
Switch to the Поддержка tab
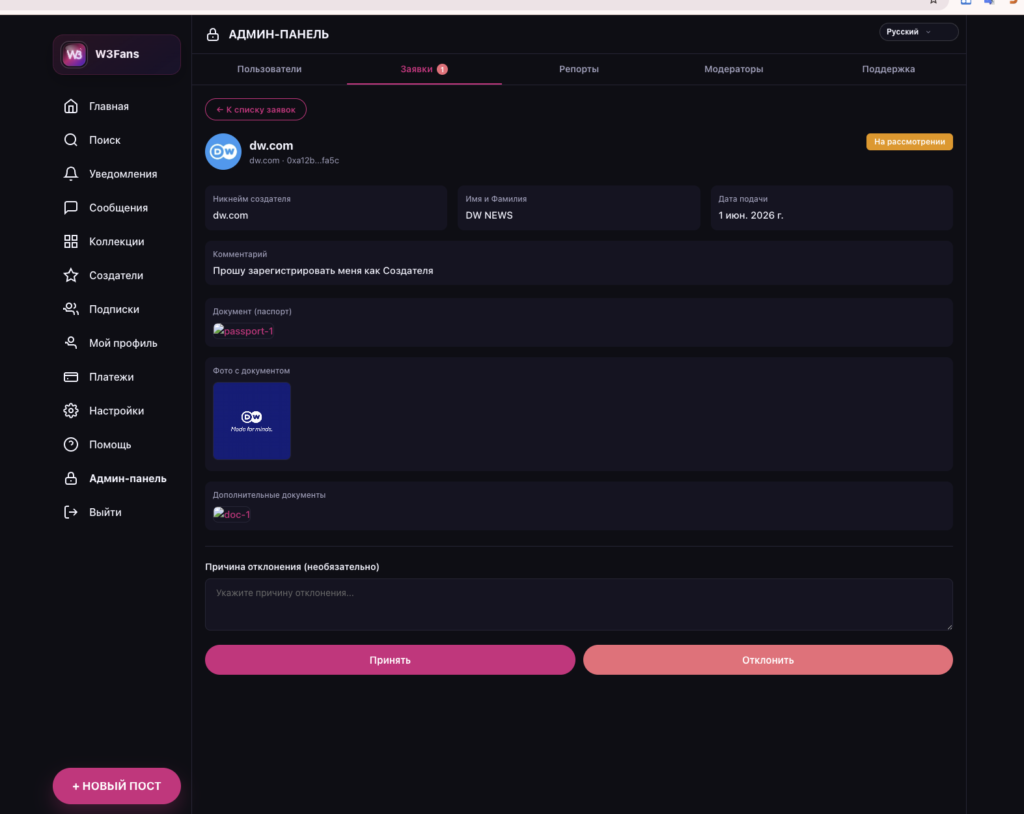[888, 69]
